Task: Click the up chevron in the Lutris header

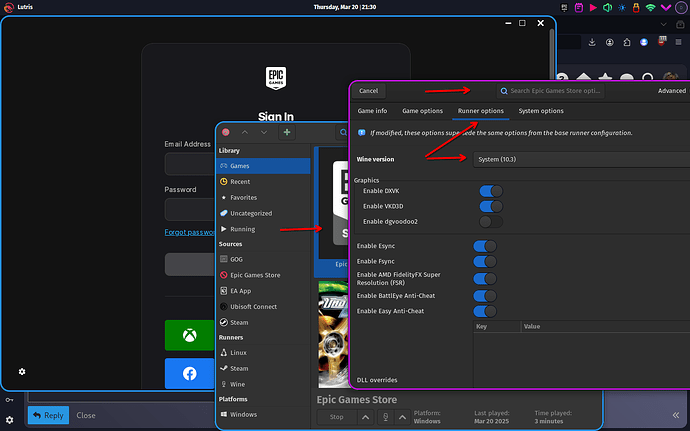Action: point(245,132)
